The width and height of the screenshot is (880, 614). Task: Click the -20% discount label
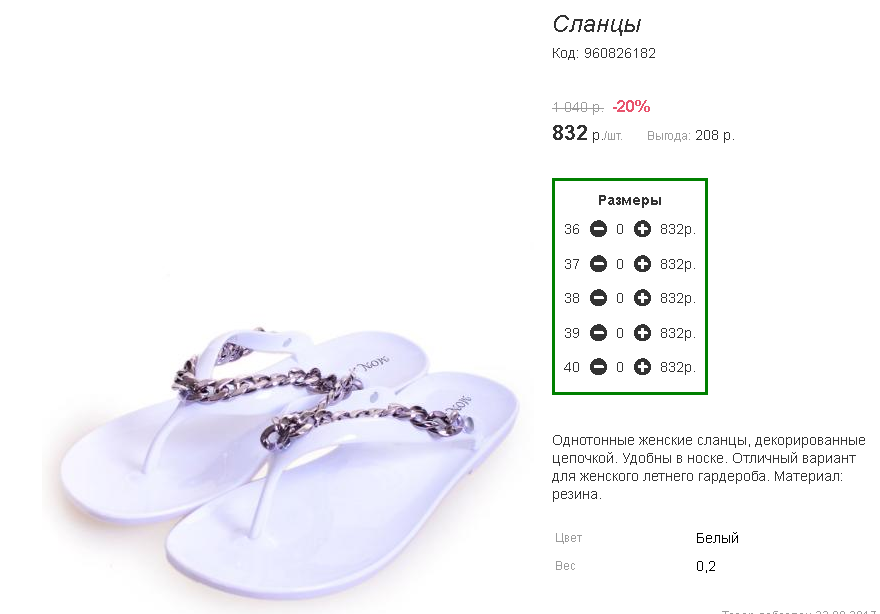pyautogui.click(x=631, y=106)
